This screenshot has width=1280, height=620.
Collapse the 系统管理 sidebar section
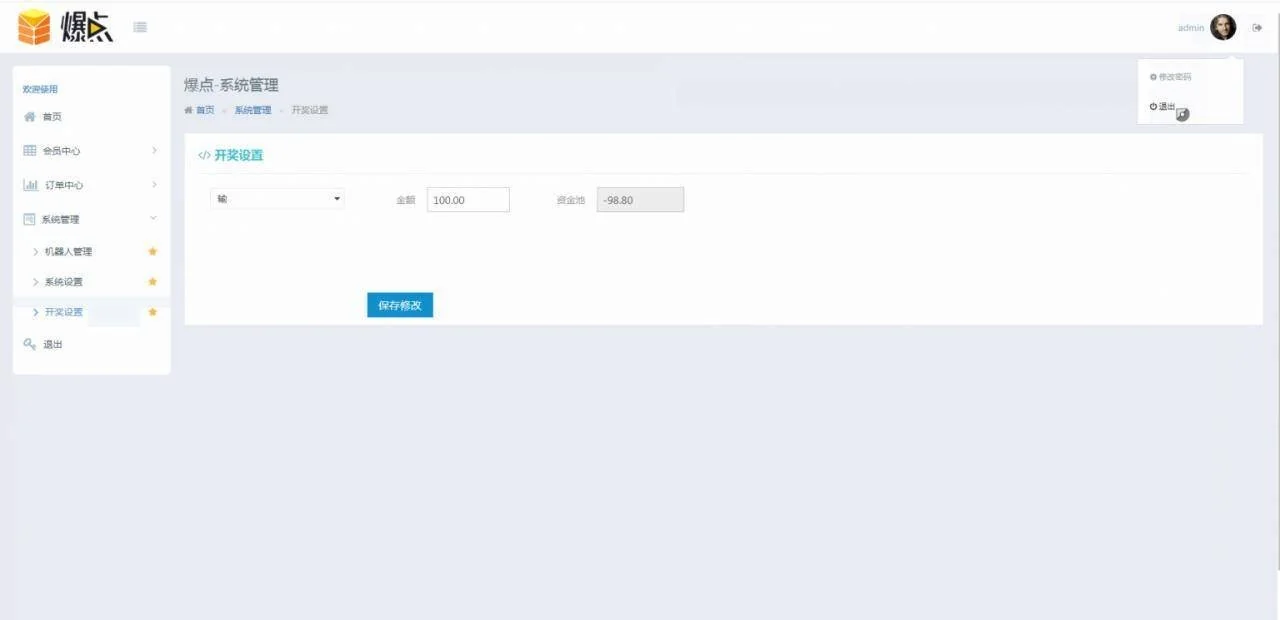90,219
